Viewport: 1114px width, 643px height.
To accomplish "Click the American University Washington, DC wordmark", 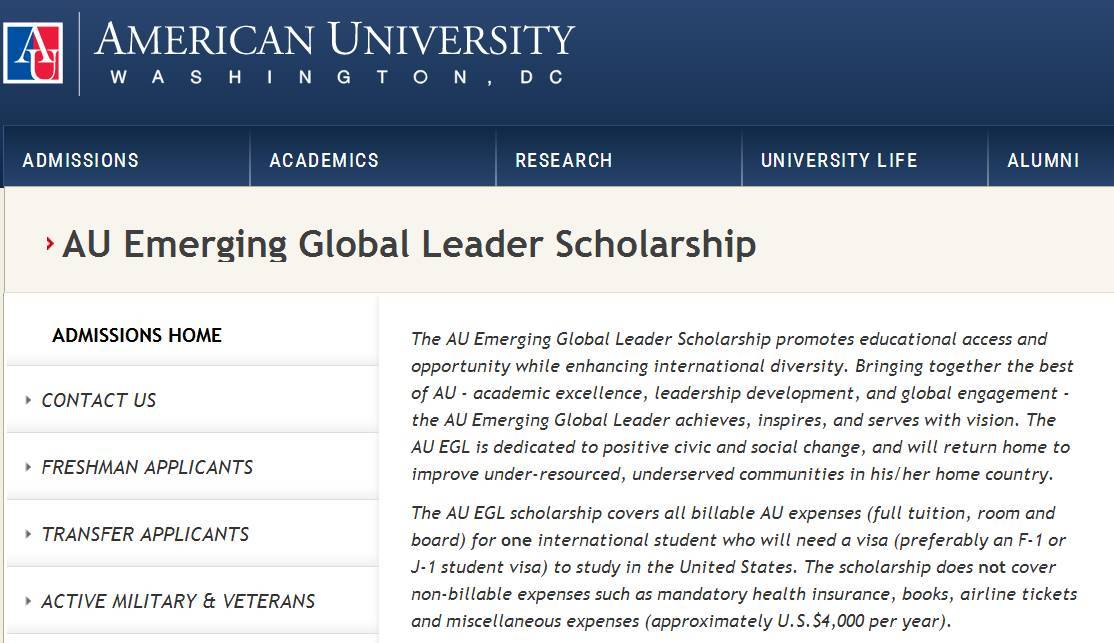I will (335, 53).
